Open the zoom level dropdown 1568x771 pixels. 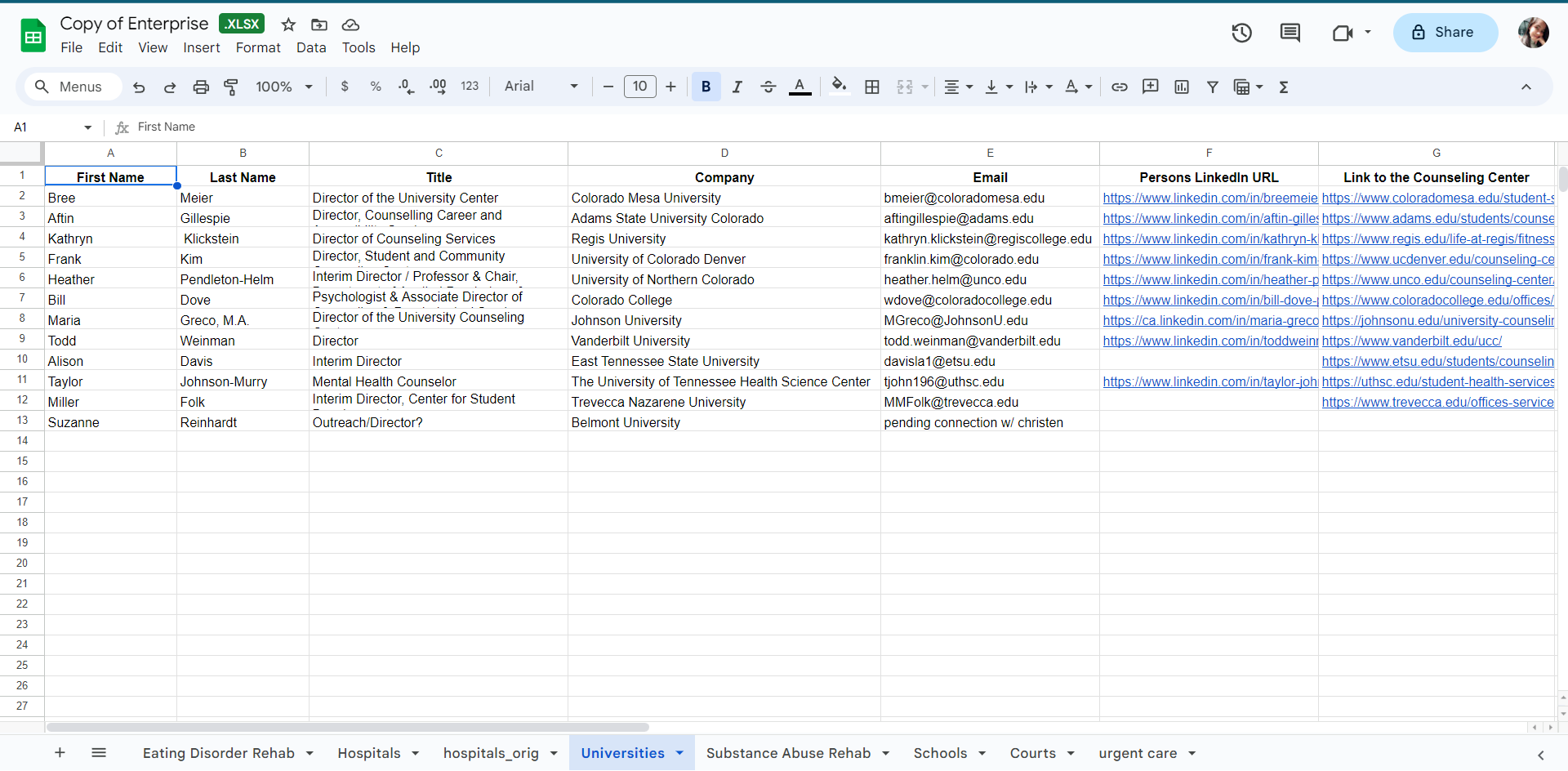pos(284,87)
